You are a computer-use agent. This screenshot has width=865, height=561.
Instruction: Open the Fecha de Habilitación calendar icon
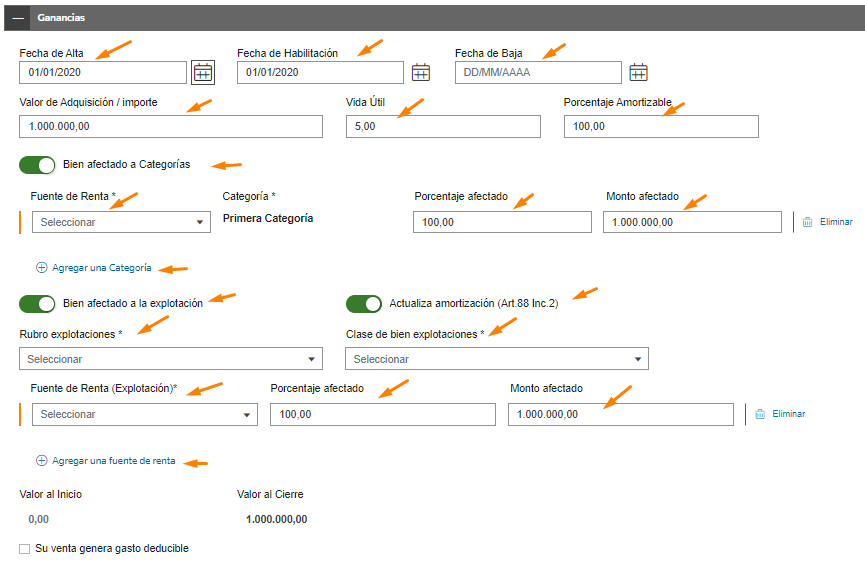coord(421,72)
